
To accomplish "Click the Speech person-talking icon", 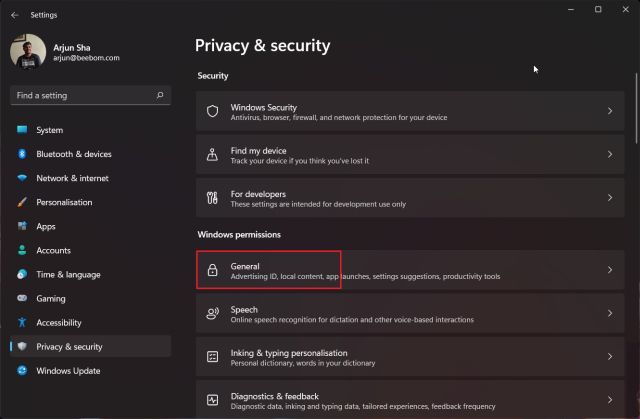I will 212,313.
